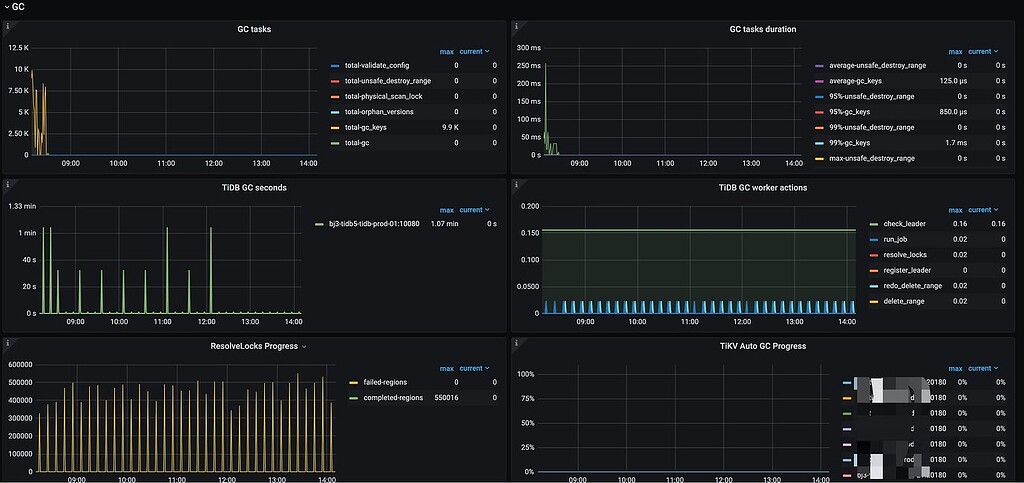Toggle the completed-regions series in legend
The width and height of the screenshot is (1024, 483).
click(x=391, y=397)
